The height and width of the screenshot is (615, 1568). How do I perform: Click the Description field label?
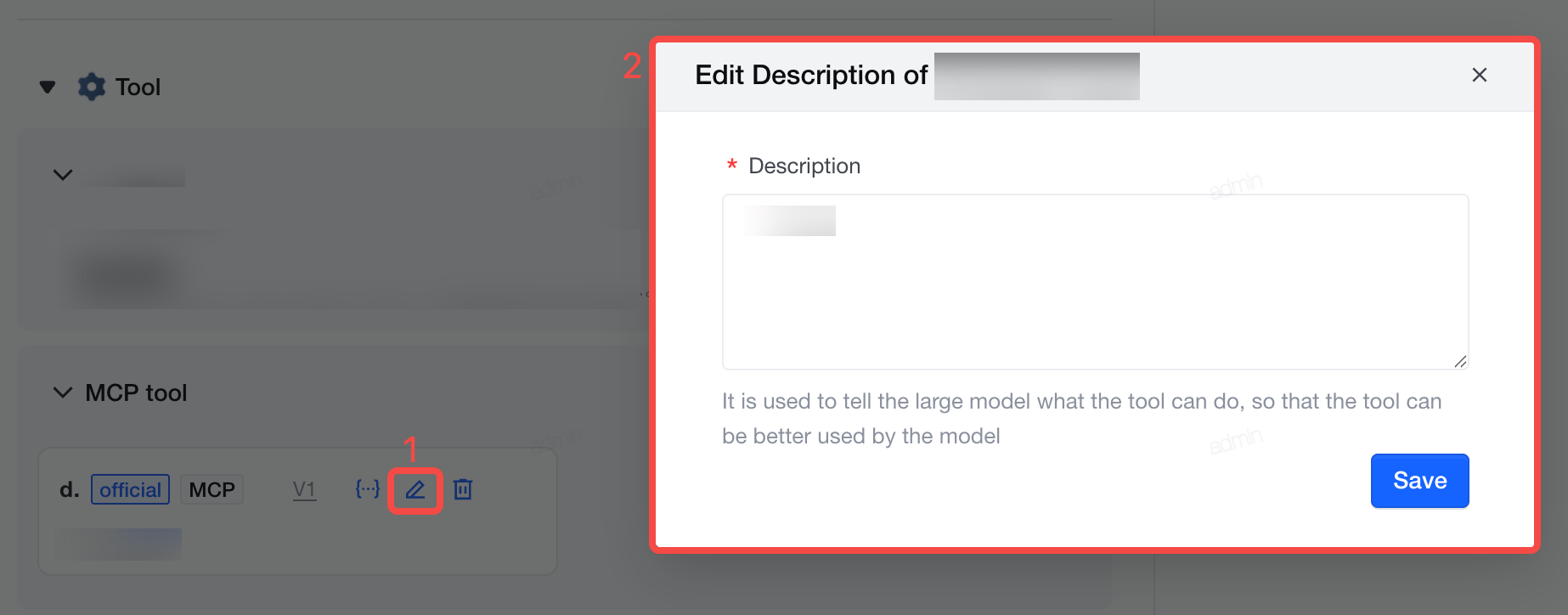[x=804, y=166]
